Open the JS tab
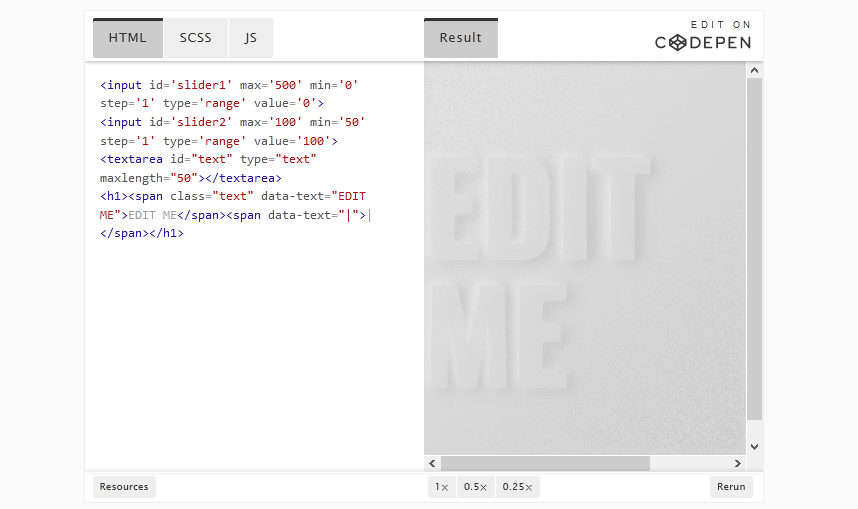Image resolution: width=858 pixels, height=509 pixels. point(251,38)
